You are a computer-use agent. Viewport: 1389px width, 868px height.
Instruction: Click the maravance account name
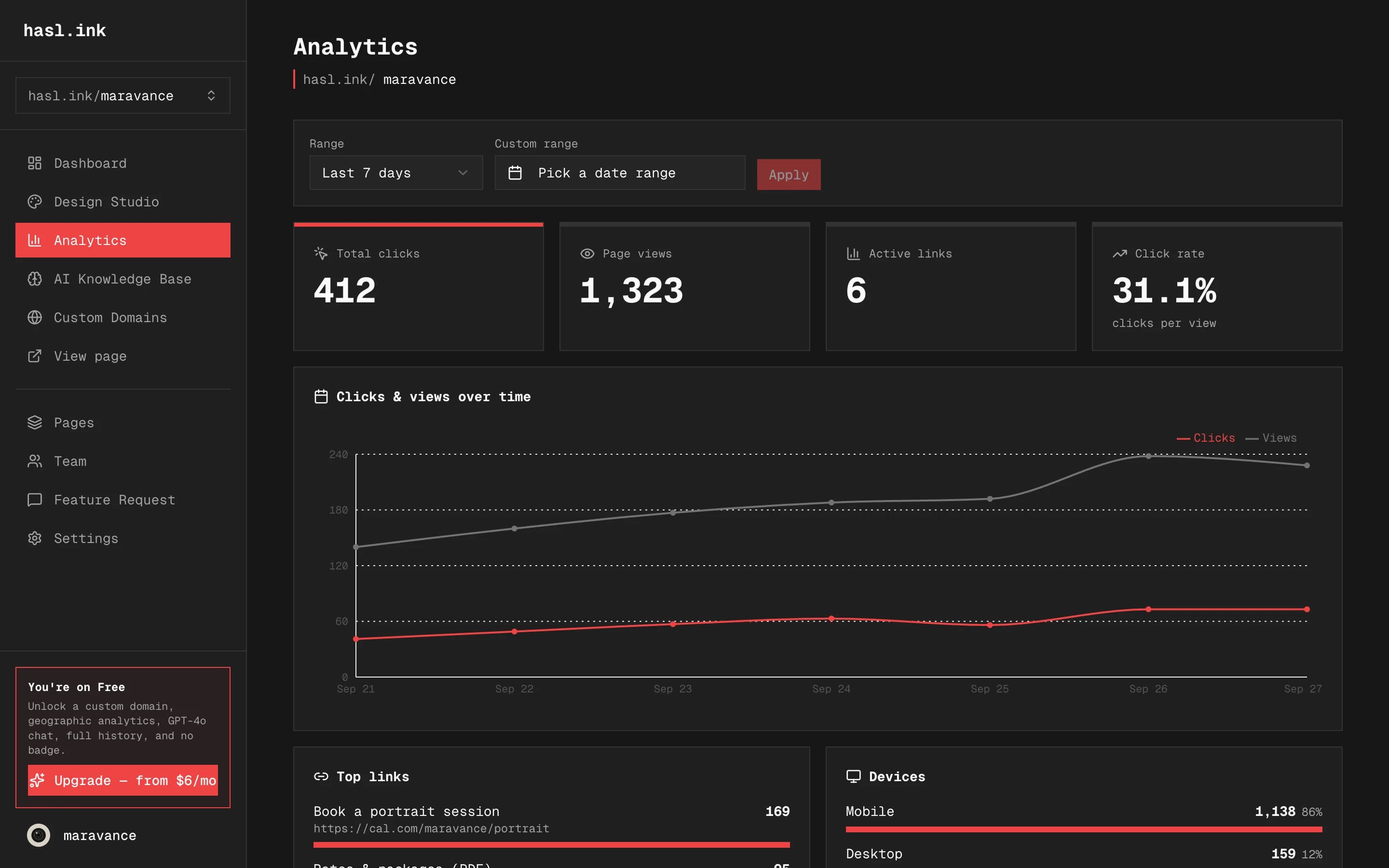(x=100, y=835)
